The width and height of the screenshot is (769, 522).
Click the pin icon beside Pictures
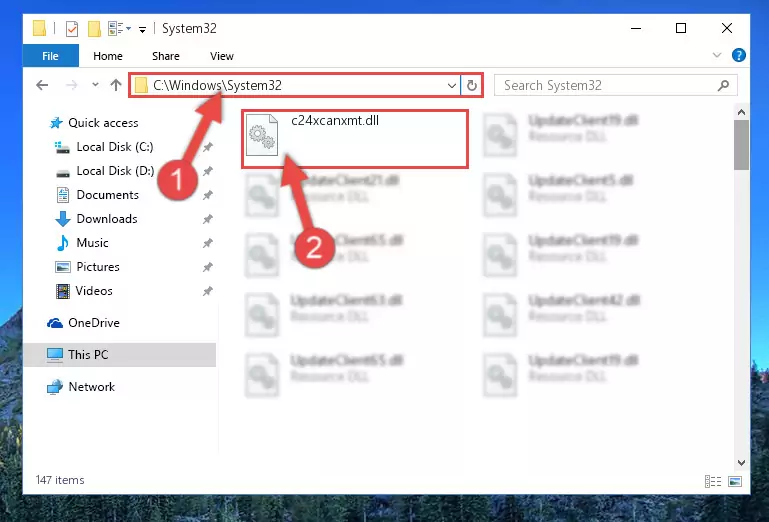tap(208, 267)
